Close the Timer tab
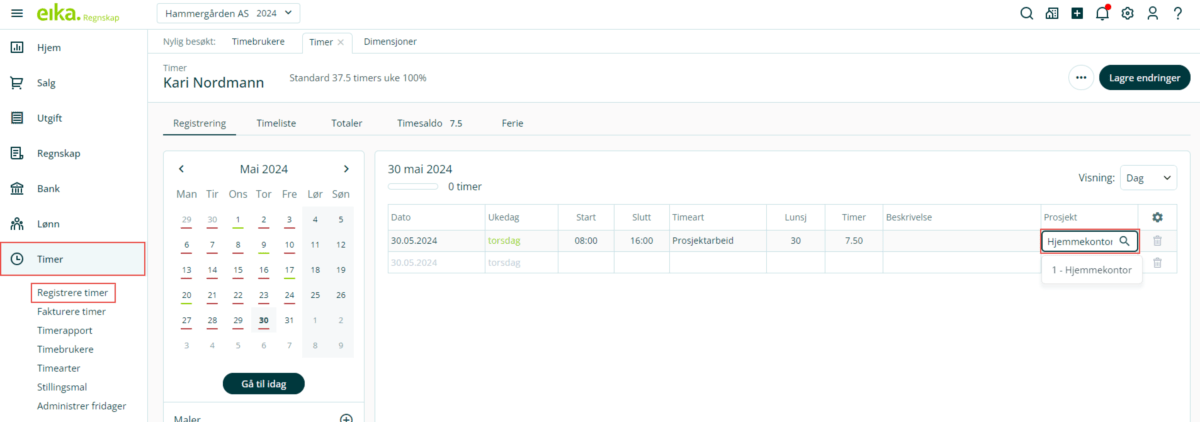 pos(340,42)
